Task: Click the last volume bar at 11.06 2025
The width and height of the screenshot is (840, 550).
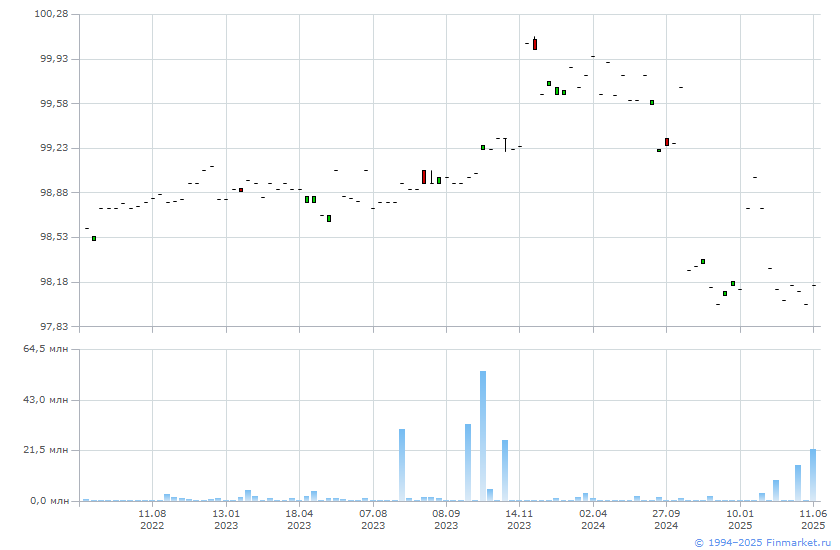Action: [813, 475]
